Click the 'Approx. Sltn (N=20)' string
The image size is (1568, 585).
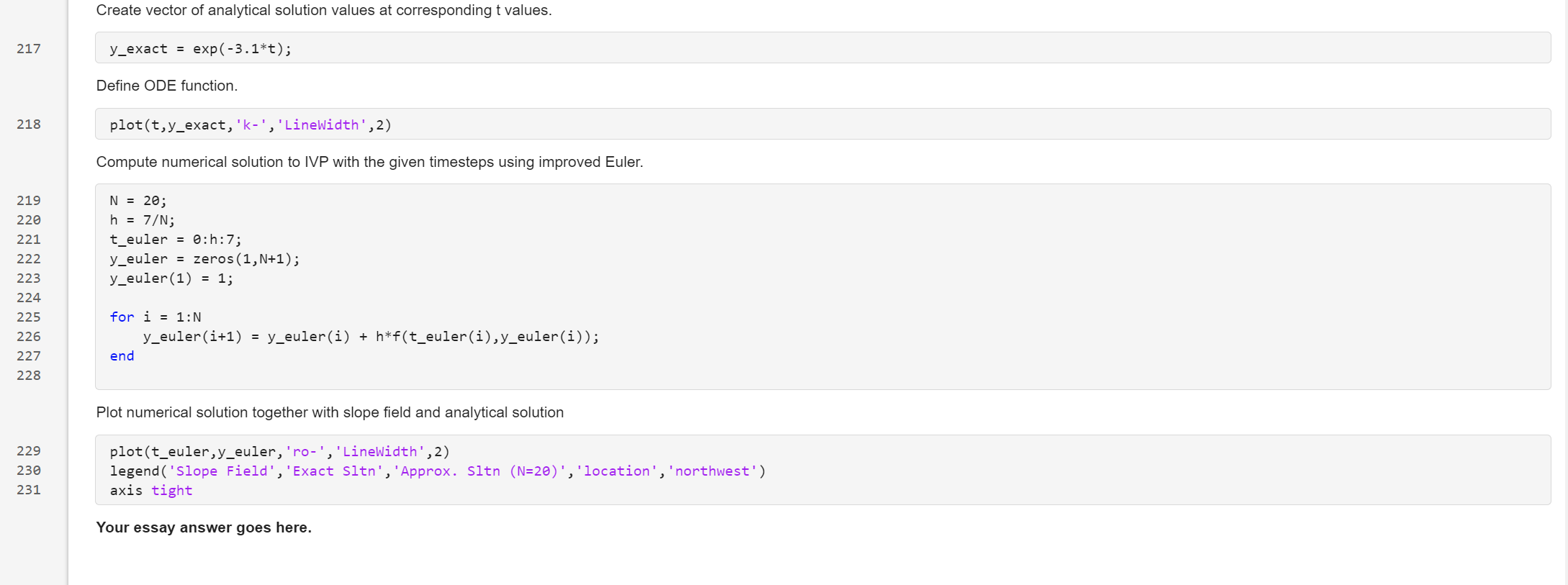tap(479, 471)
